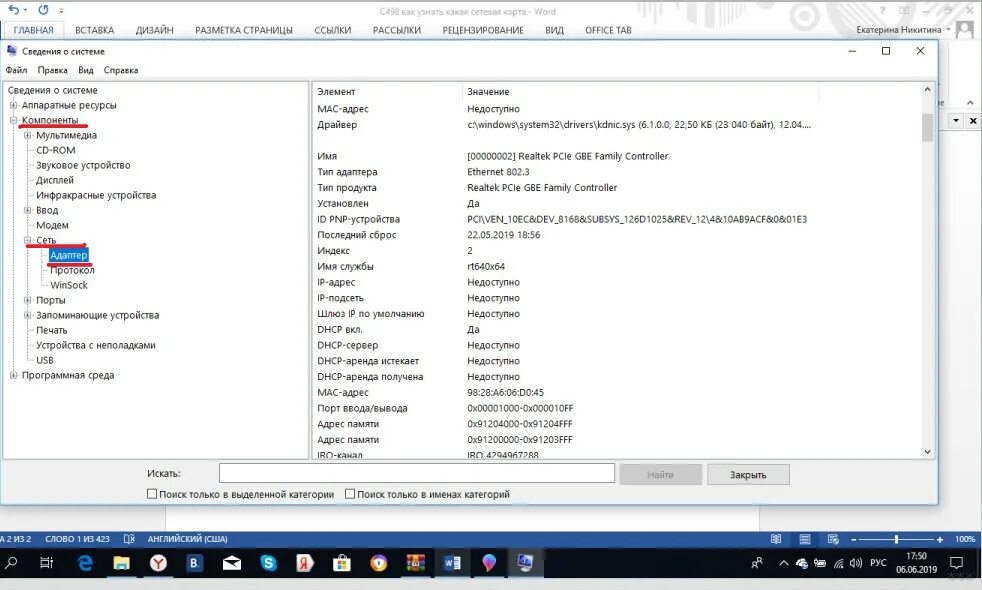Open the Правка menu
This screenshot has width=982, height=590.
[x=52, y=70]
